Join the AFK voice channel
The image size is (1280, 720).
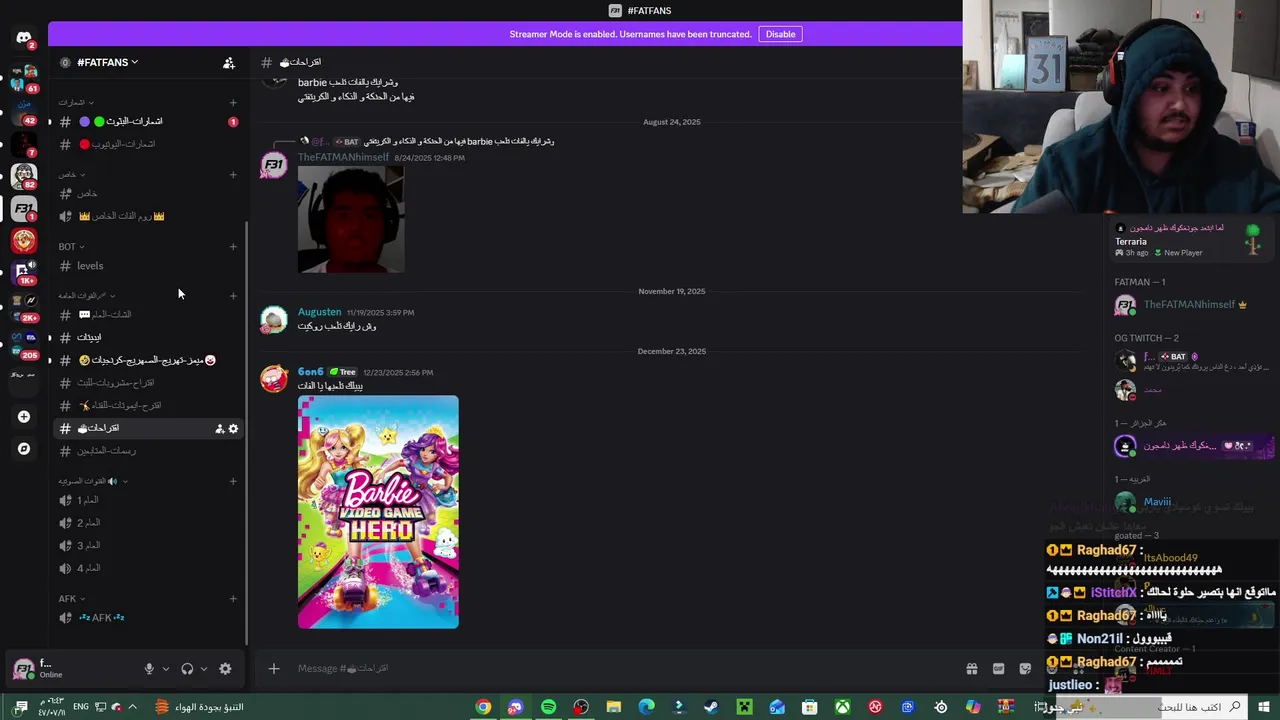[148, 618]
